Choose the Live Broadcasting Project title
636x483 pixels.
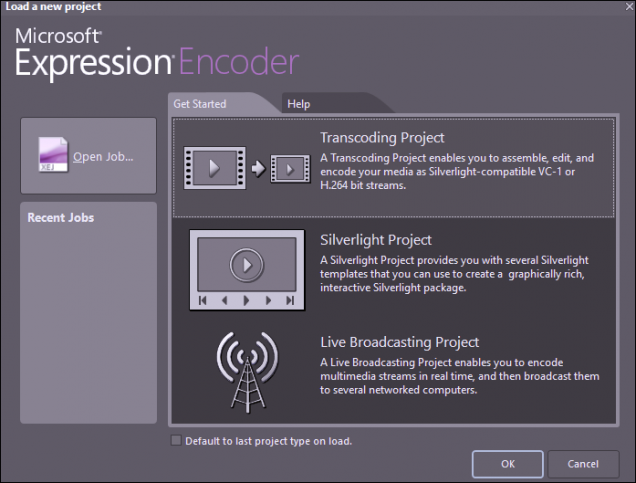click(400, 342)
